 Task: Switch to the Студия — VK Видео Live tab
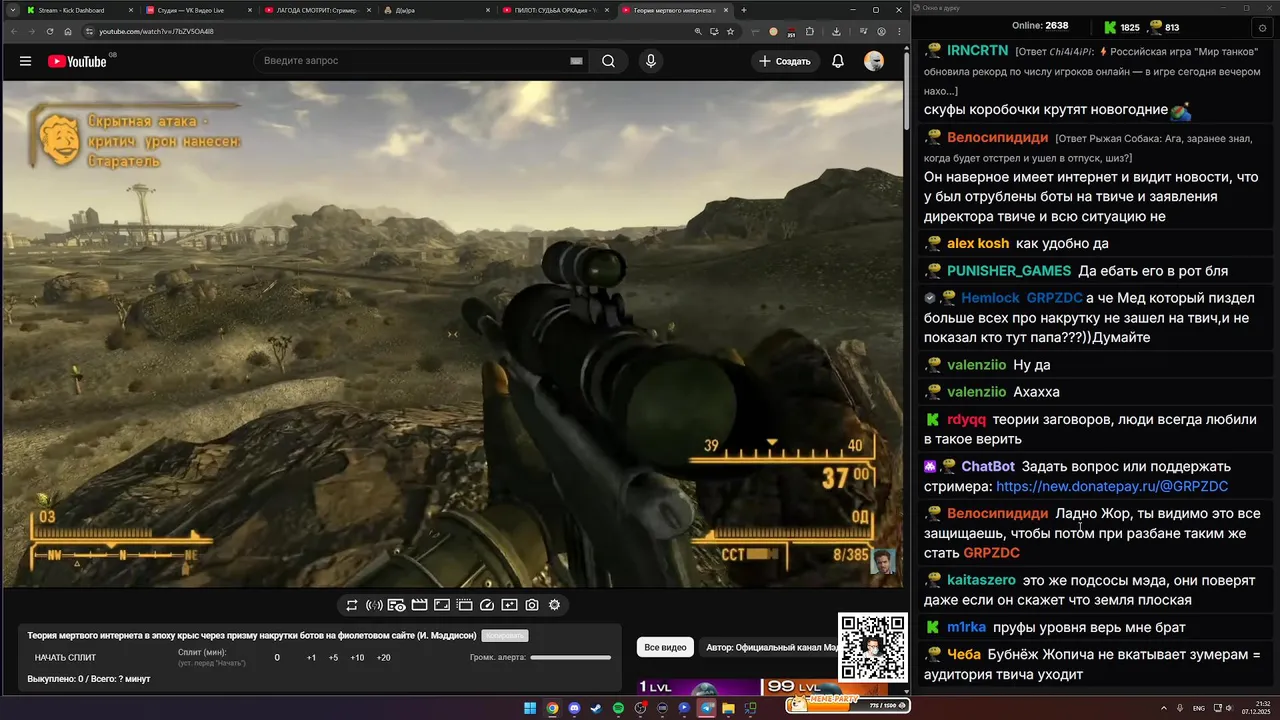pos(198,10)
